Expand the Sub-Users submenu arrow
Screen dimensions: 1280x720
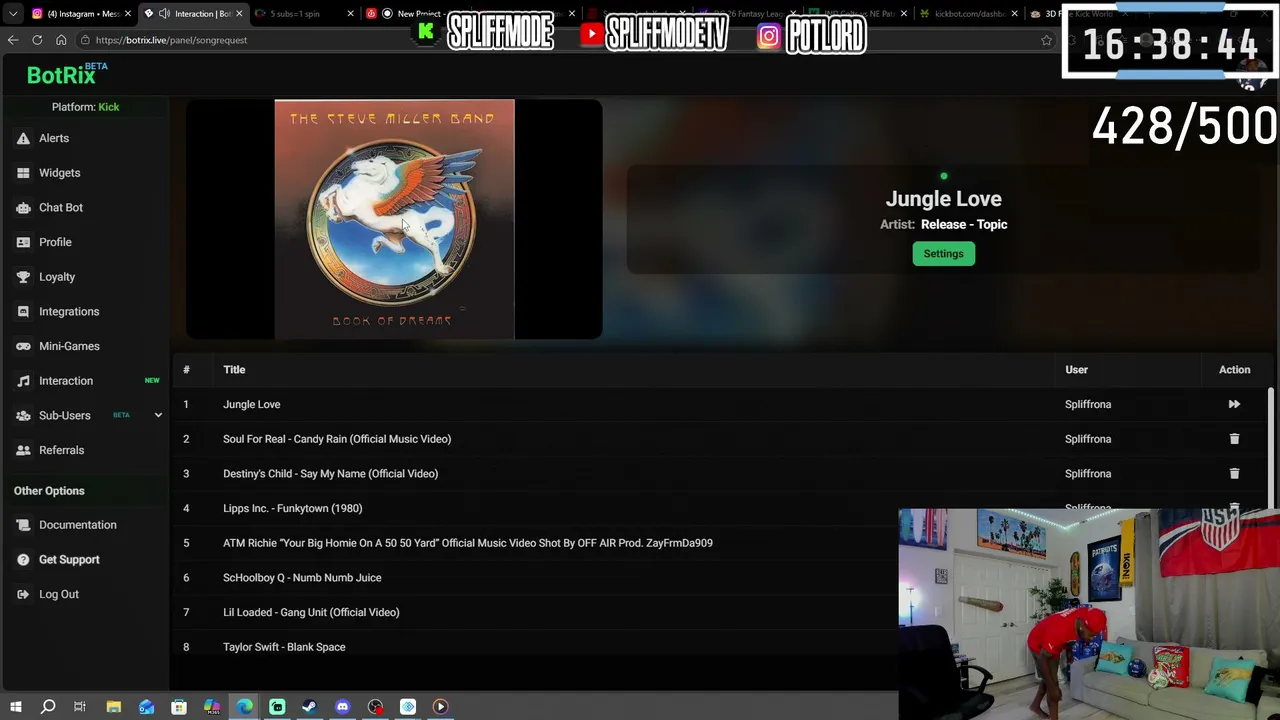pos(158,415)
